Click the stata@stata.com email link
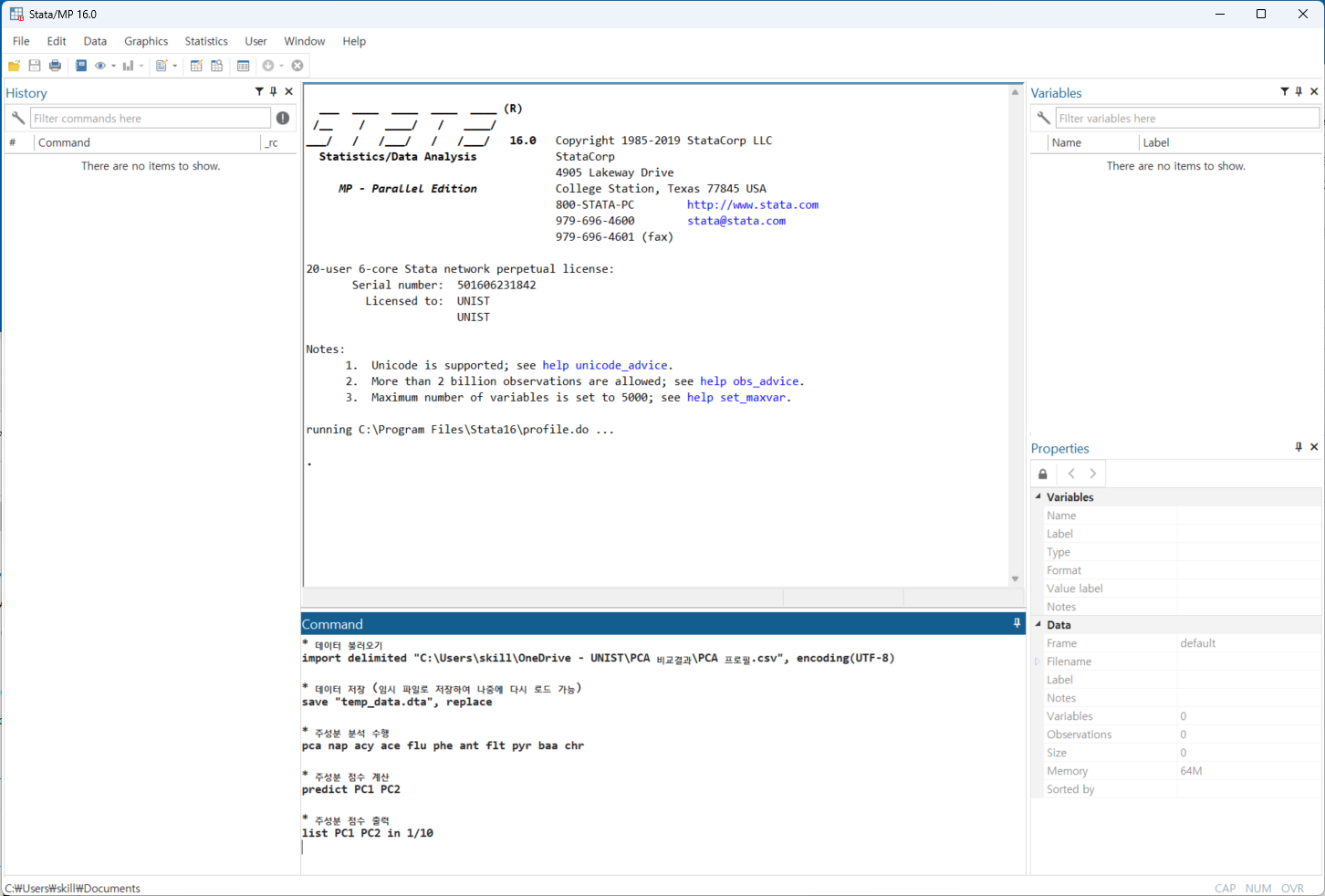The height and width of the screenshot is (896, 1325). [x=736, y=221]
